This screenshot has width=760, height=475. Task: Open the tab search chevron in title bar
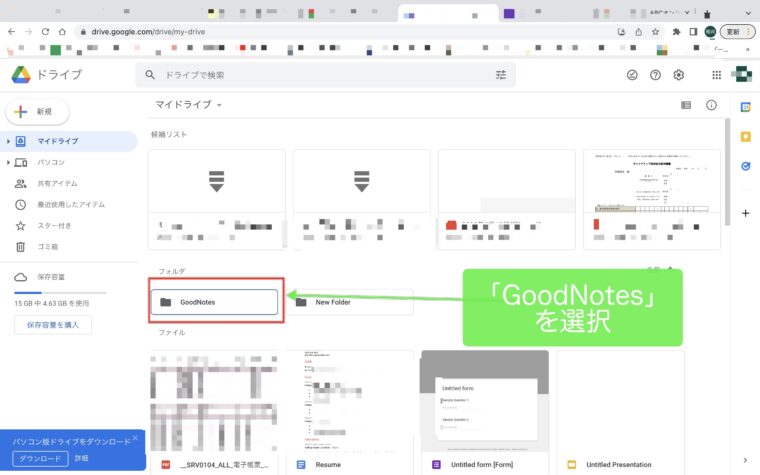coord(748,13)
